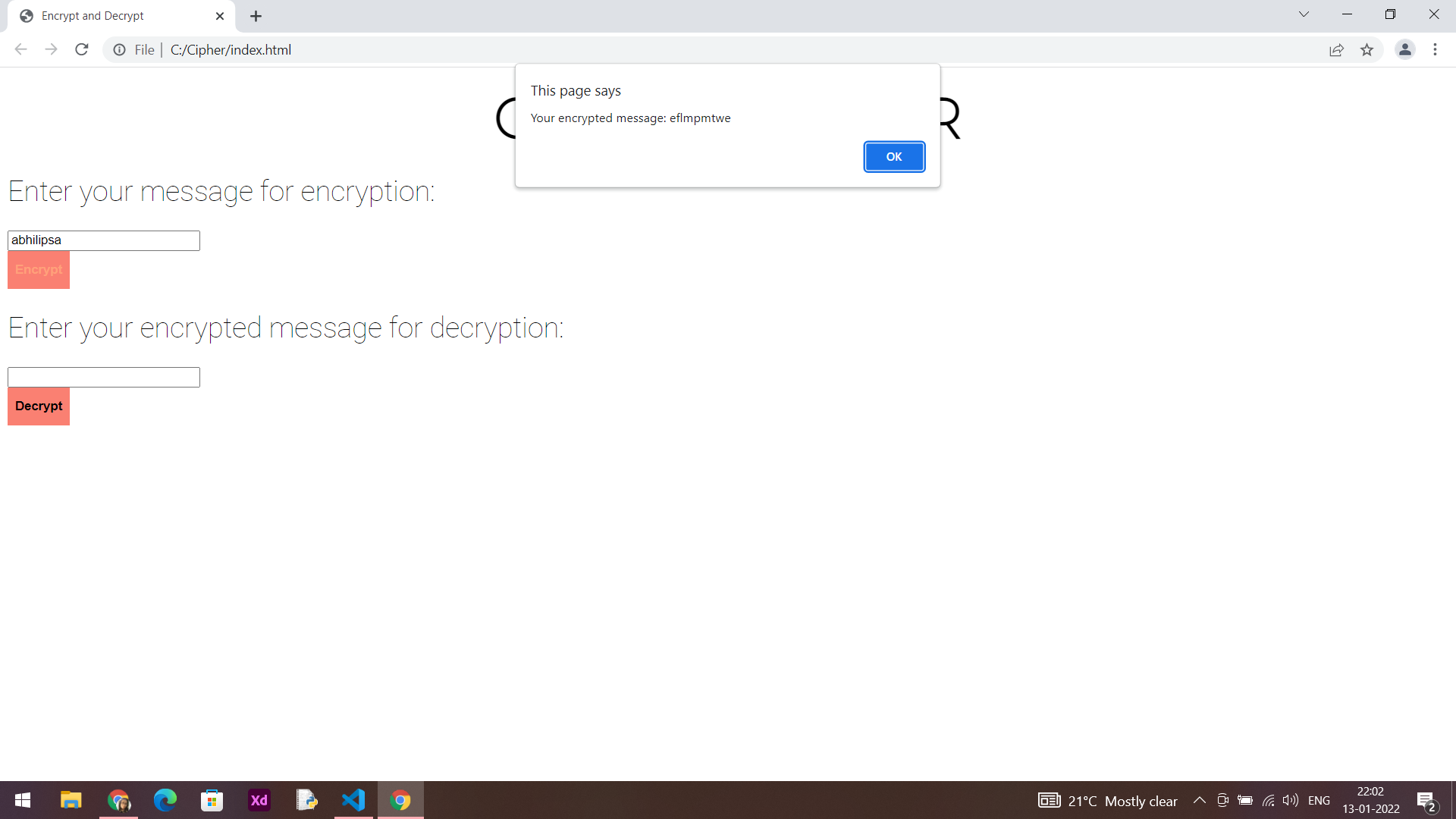The image size is (1456, 819).
Task: View site information icon in address bar
Action: coord(119,50)
